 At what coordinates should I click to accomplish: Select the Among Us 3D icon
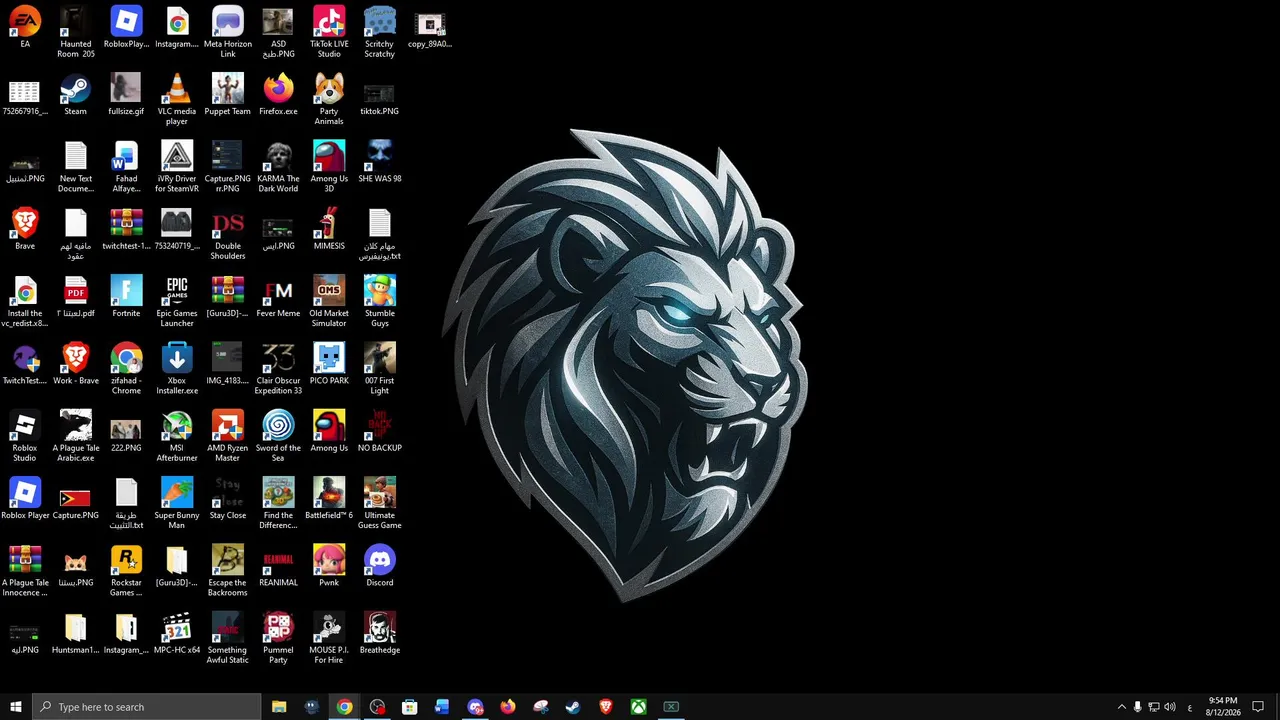click(329, 166)
